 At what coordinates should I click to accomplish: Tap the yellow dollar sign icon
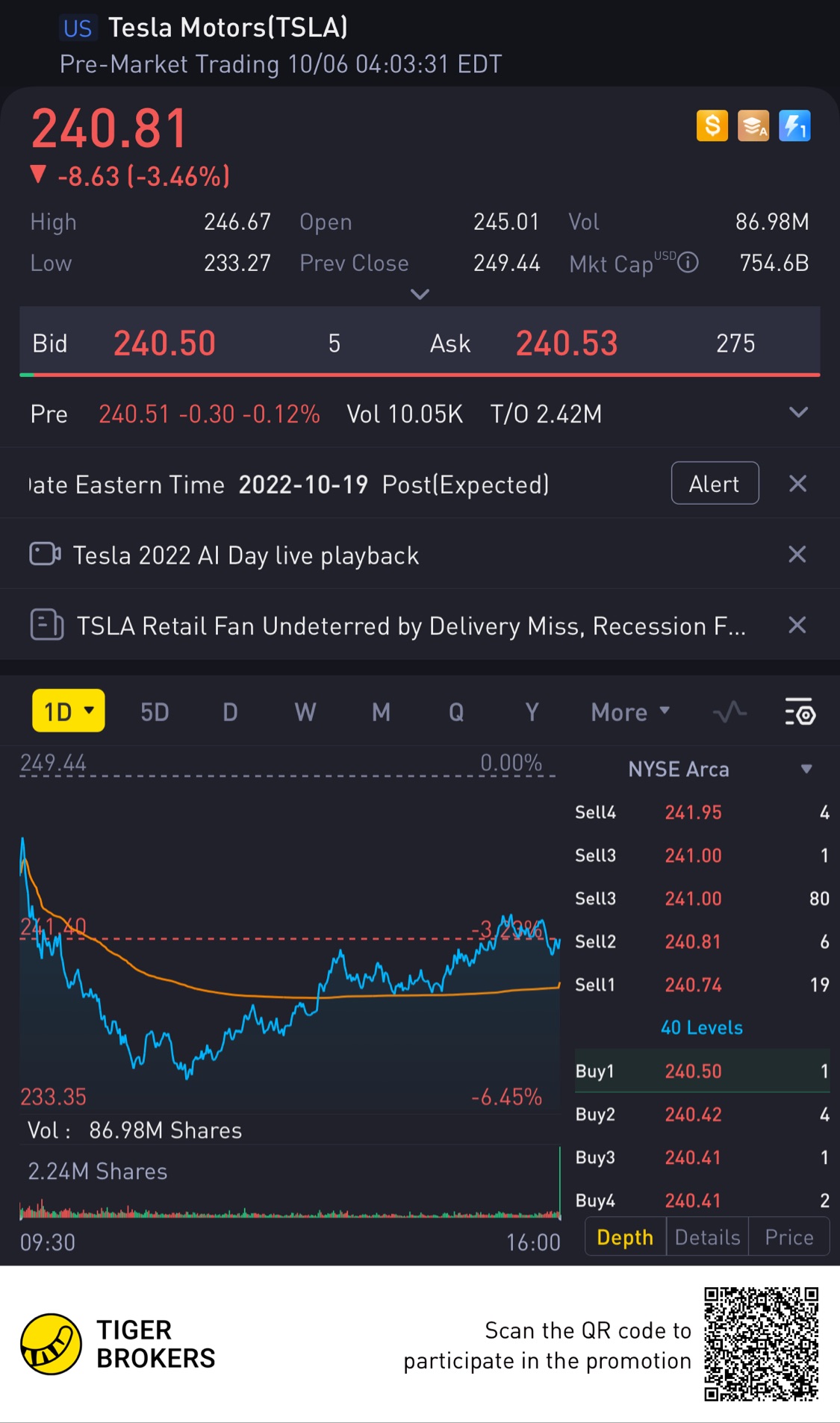(x=712, y=125)
